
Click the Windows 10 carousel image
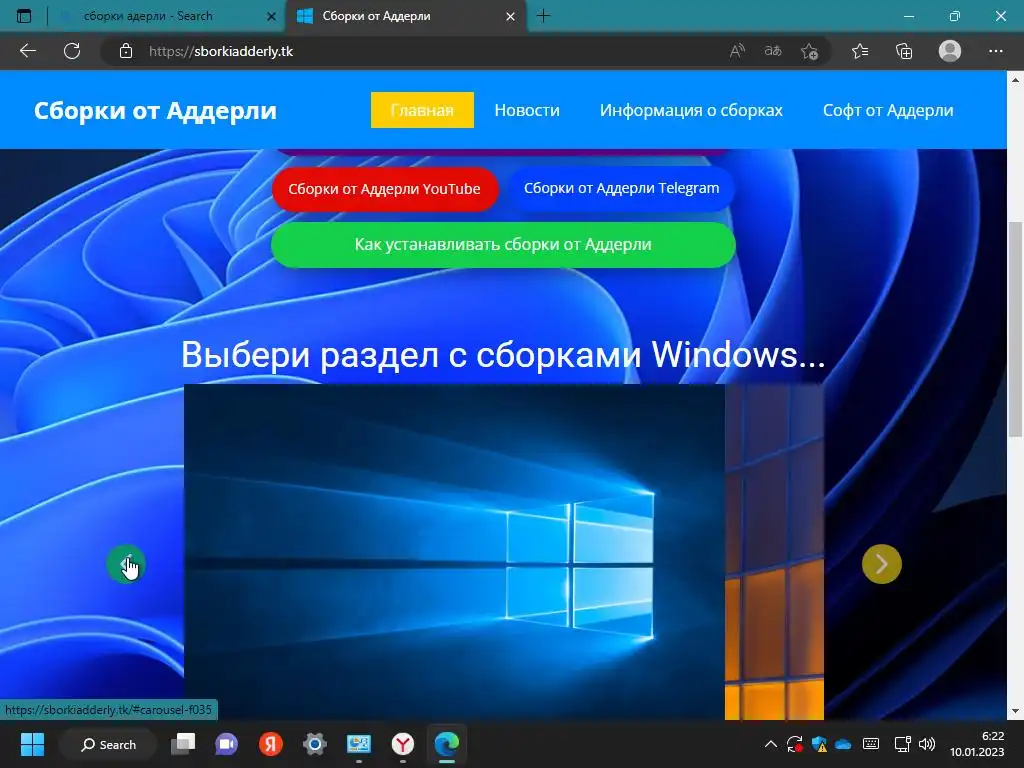[455, 552]
